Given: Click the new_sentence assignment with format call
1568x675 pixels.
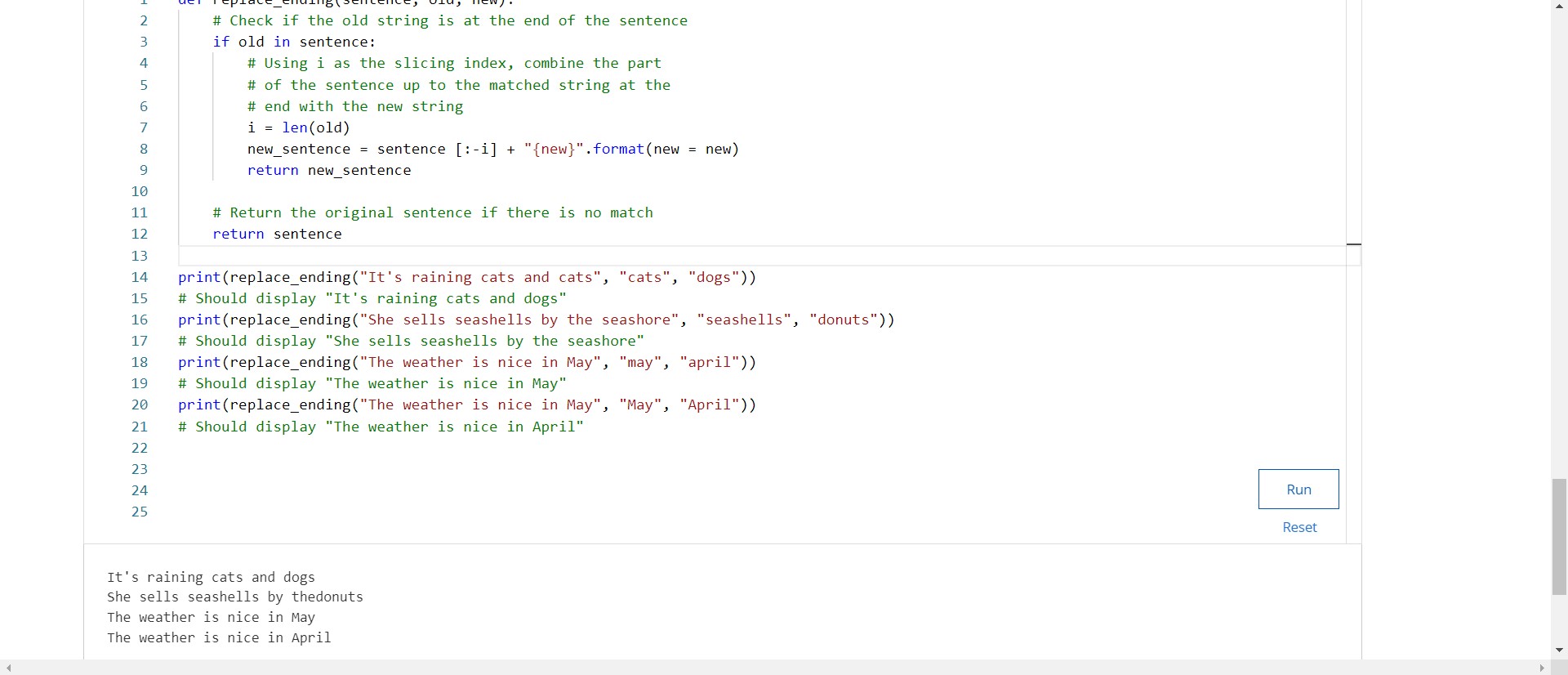Looking at the screenshot, I should pyautogui.click(x=492, y=149).
